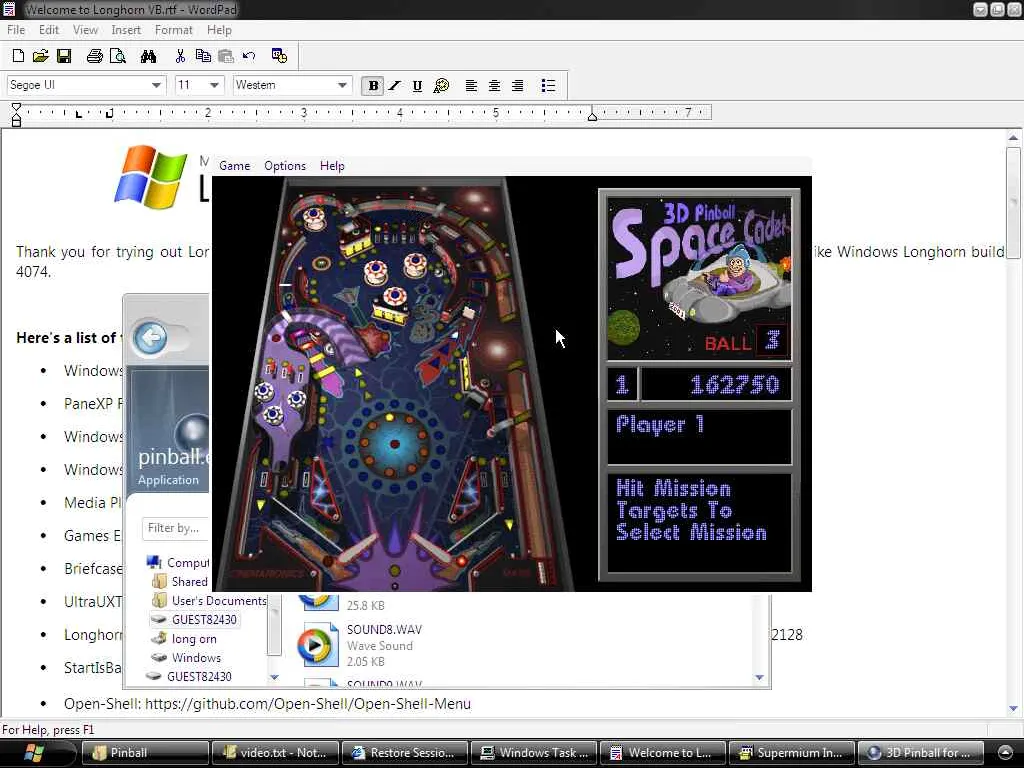This screenshot has height=768, width=1024.
Task: Click system tray expand arrow icon
Action: point(1006,753)
